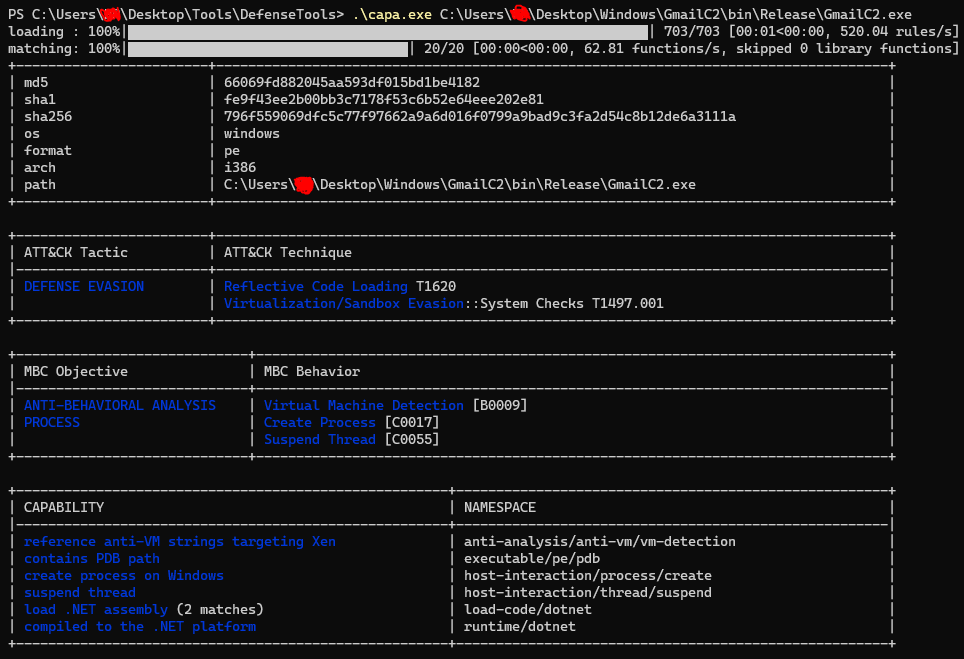Click the Reflective Code Loading technique
964x659 pixels.
pyautogui.click(x=316, y=287)
